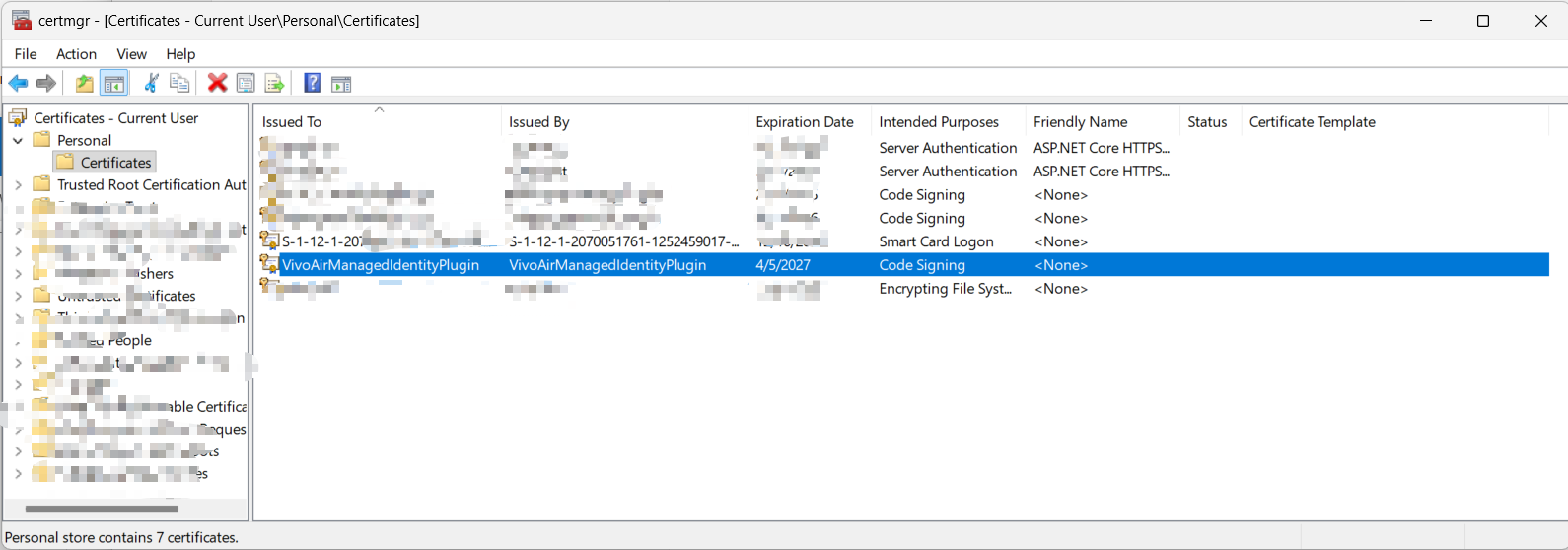Open Properties via toolbar icon
The width and height of the screenshot is (1568, 550).
click(246, 84)
